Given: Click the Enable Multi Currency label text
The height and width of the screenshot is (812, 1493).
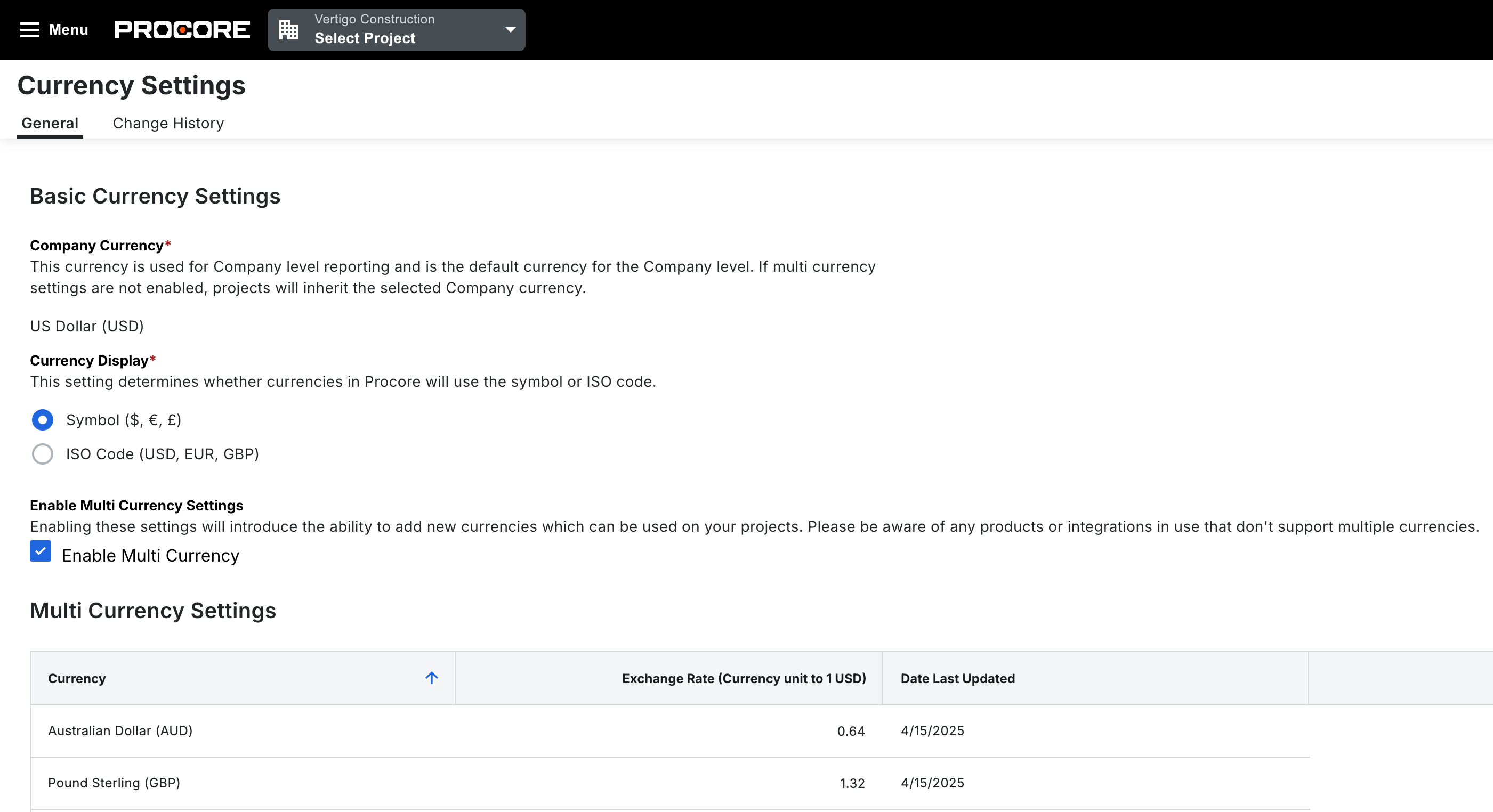Looking at the screenshot, I should 151,555.
